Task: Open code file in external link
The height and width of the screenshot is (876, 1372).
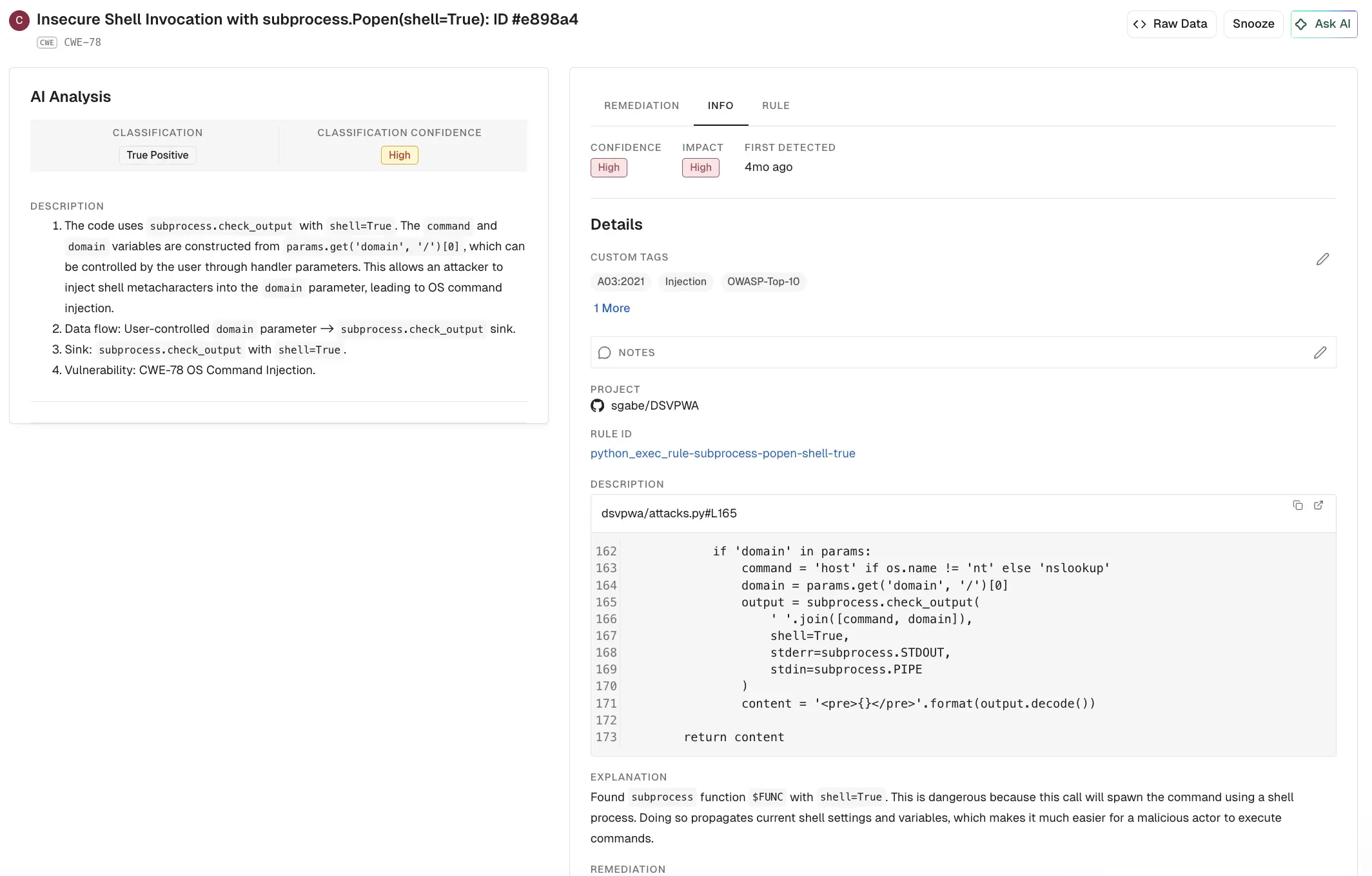Action: coord(1318,505)
